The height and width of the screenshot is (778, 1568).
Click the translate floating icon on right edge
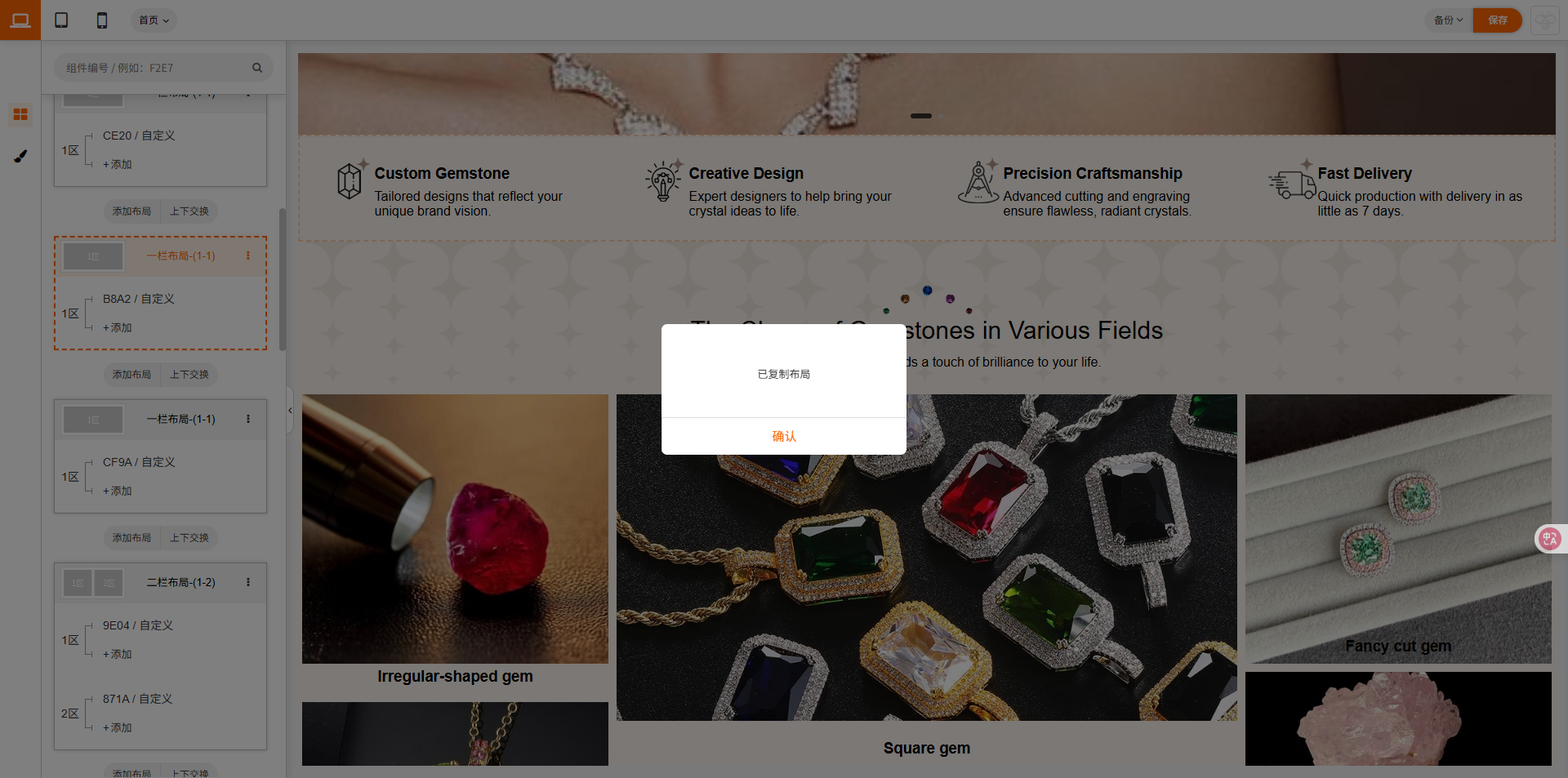point(1550,538)
